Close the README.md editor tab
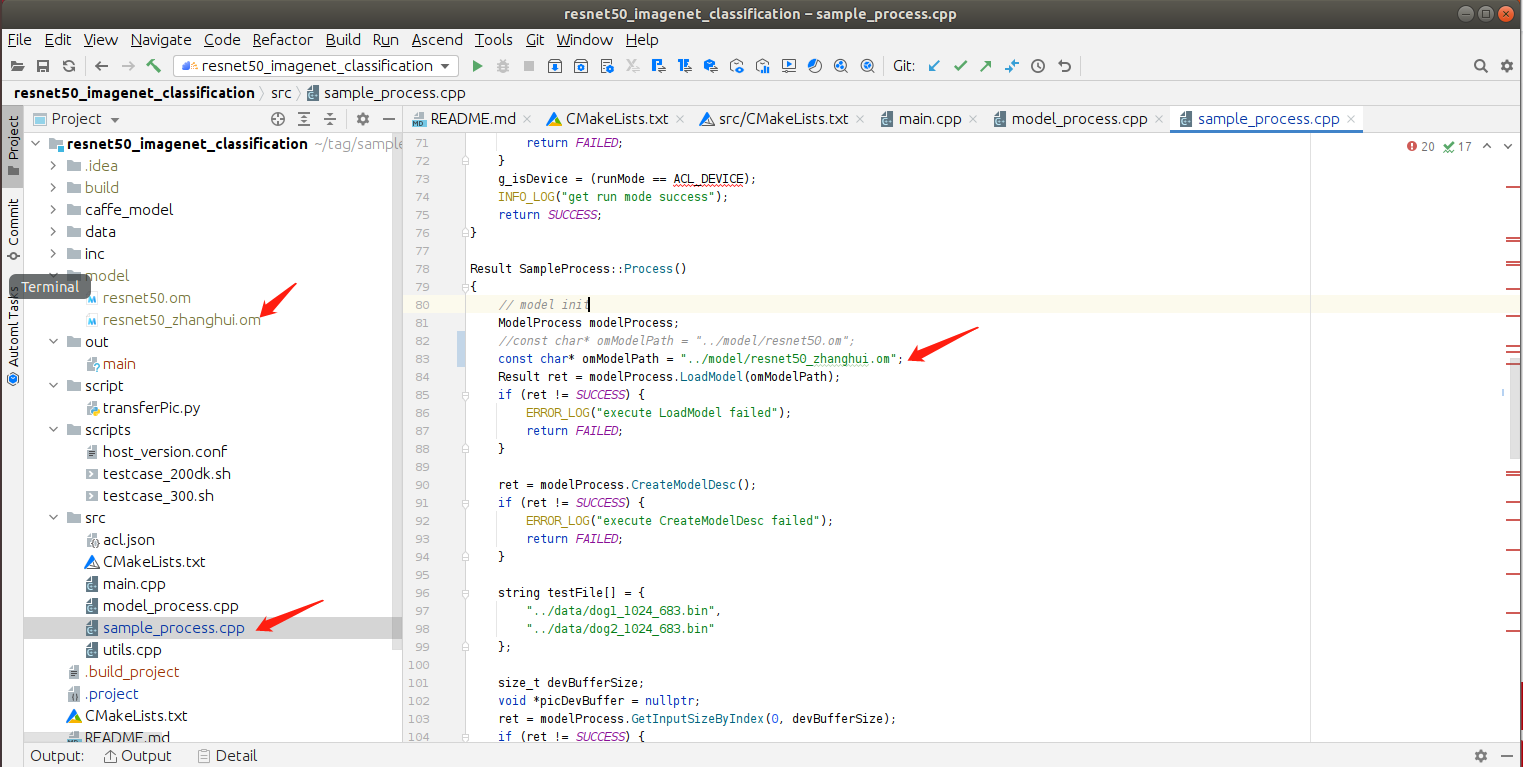This screenshot has width=1523, height=767. pos(528,119)
